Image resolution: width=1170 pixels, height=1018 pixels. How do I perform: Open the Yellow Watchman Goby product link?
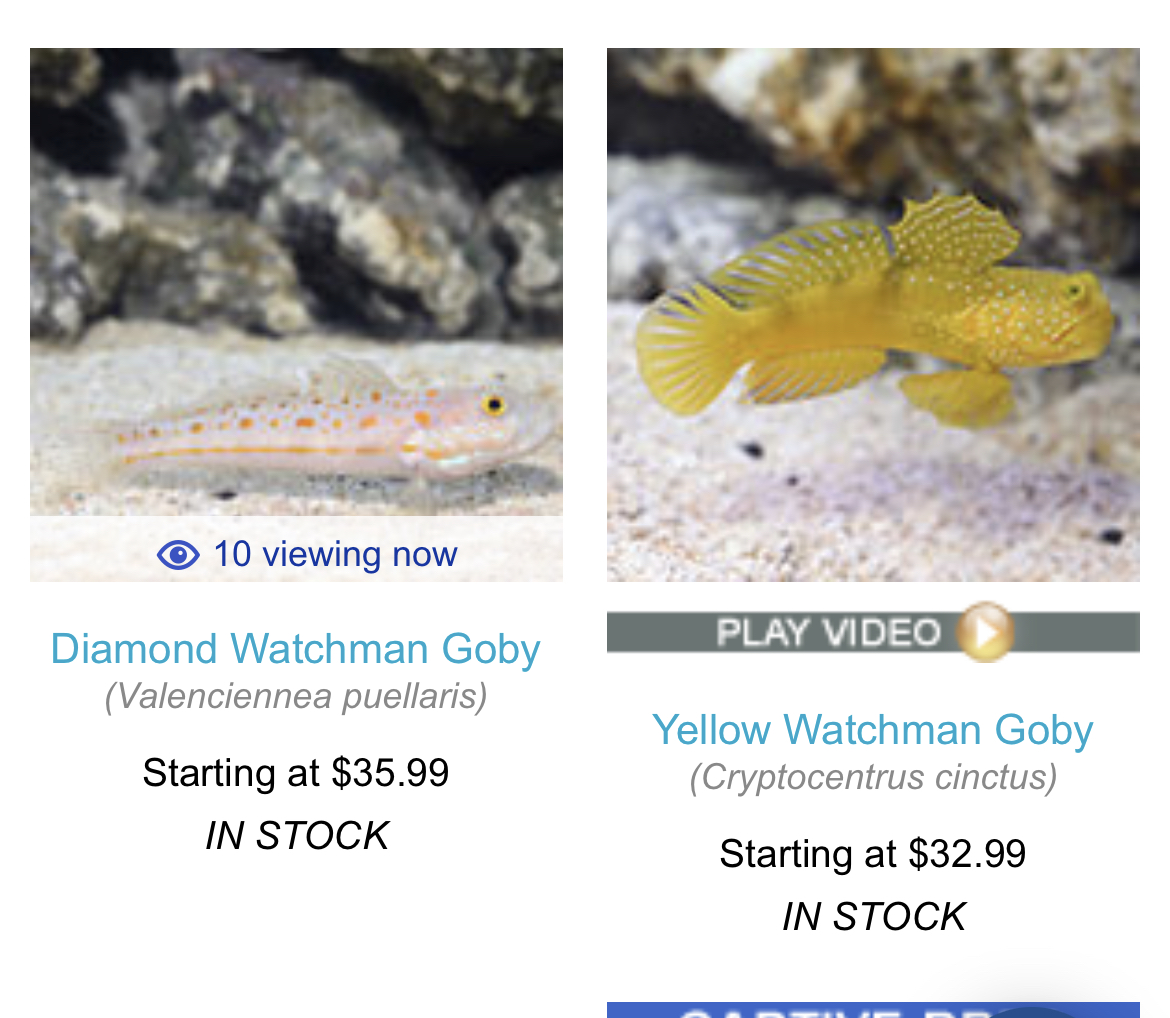[872, 730]
